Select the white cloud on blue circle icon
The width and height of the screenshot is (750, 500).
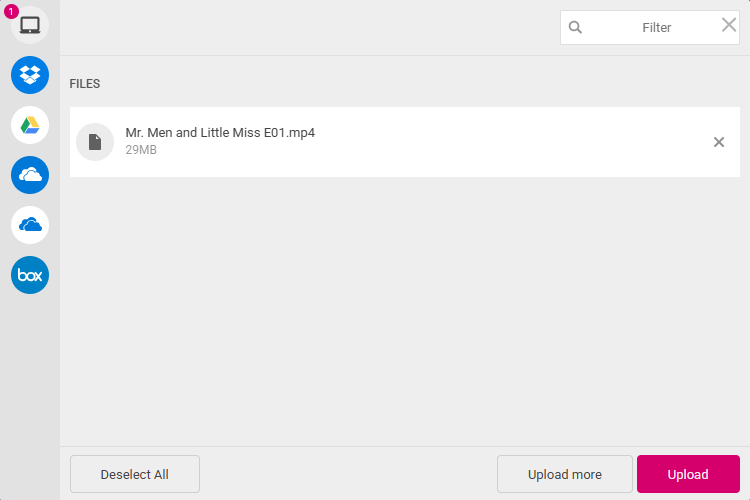pos(30,175)
